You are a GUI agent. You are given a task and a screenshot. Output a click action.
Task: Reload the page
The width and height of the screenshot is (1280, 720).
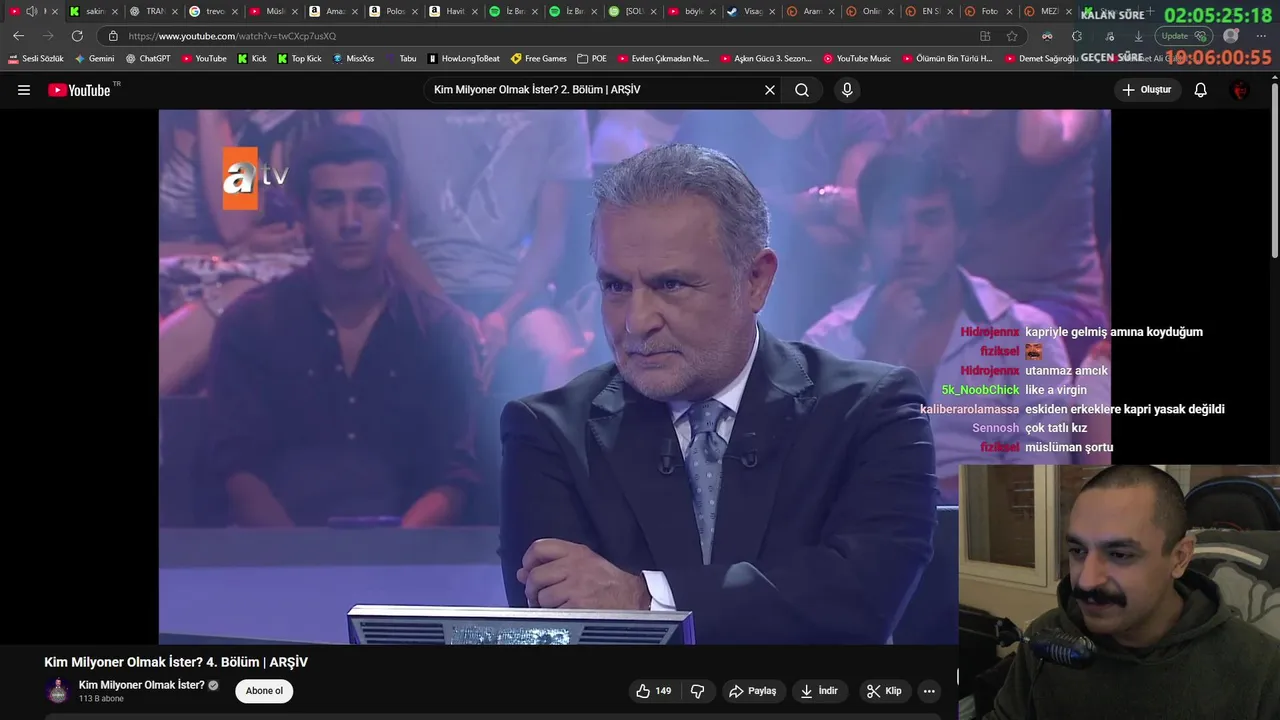point(77,36)
